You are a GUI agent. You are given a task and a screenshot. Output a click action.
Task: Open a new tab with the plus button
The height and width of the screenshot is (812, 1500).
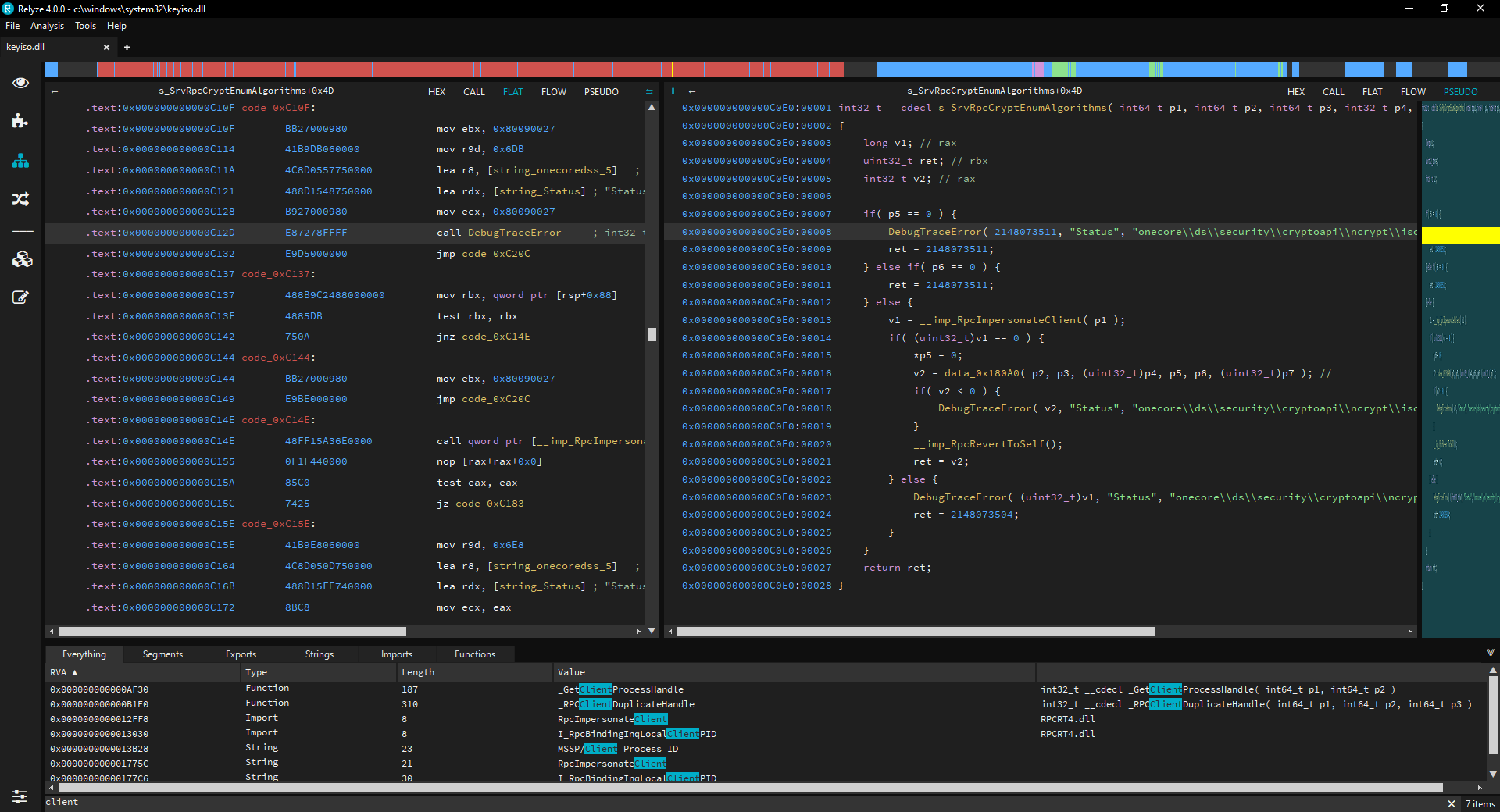[127, 47]
